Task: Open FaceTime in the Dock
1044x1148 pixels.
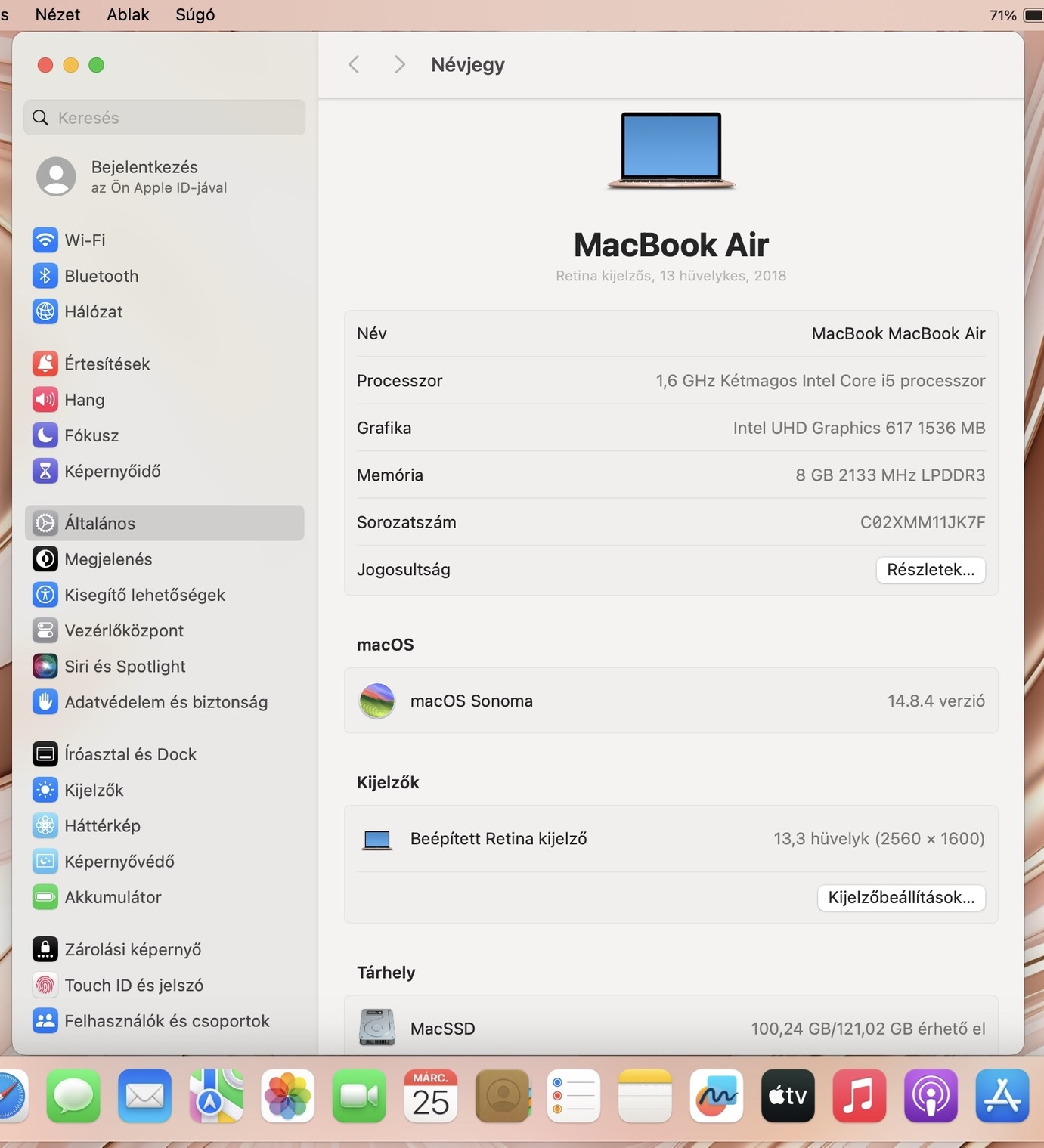Action: 359,1096
